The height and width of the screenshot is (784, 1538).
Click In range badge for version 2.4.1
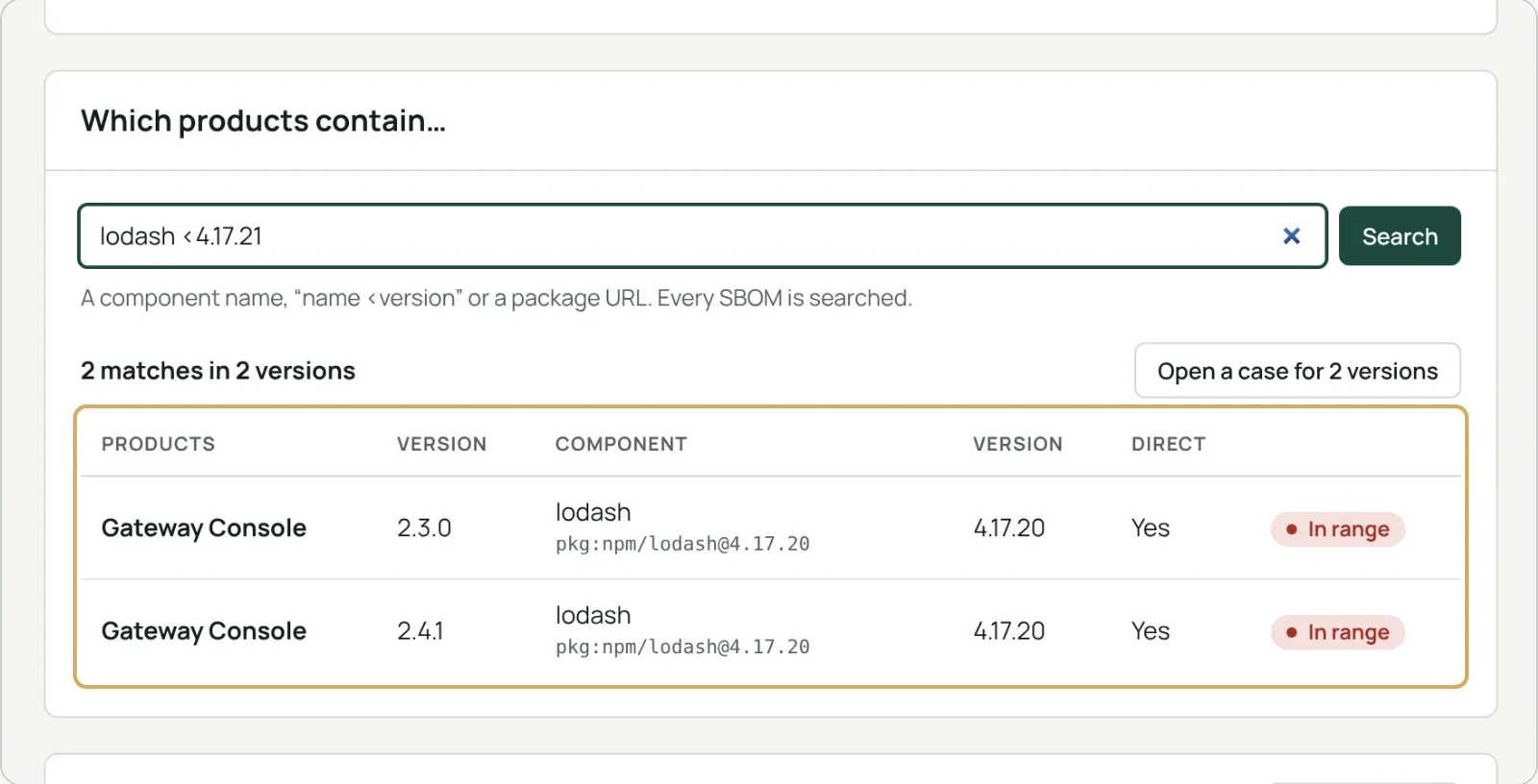(x=1338, y=632)
